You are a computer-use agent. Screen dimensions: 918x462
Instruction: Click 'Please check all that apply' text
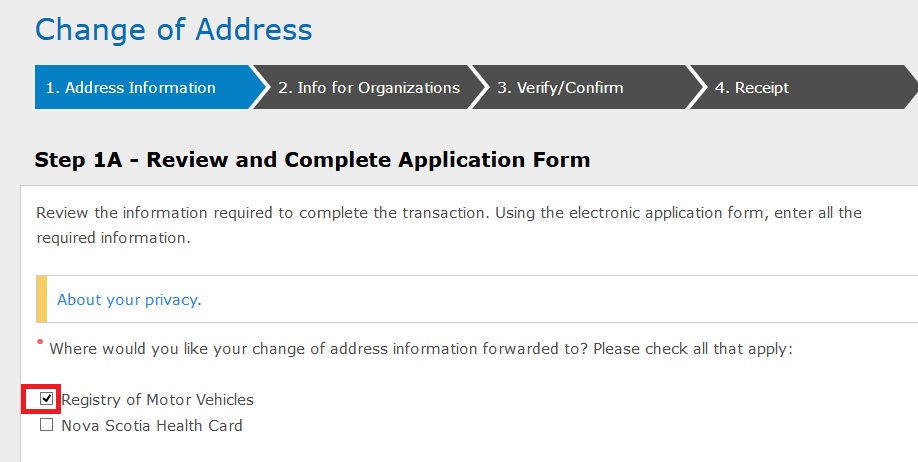pyautogui.click(x=679, y=350)
